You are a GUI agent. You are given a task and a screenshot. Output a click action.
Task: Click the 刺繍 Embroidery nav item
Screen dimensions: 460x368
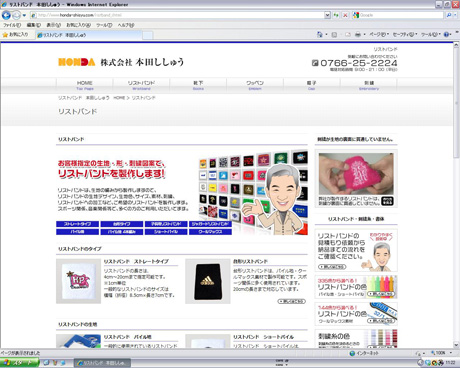click(369, 85)
